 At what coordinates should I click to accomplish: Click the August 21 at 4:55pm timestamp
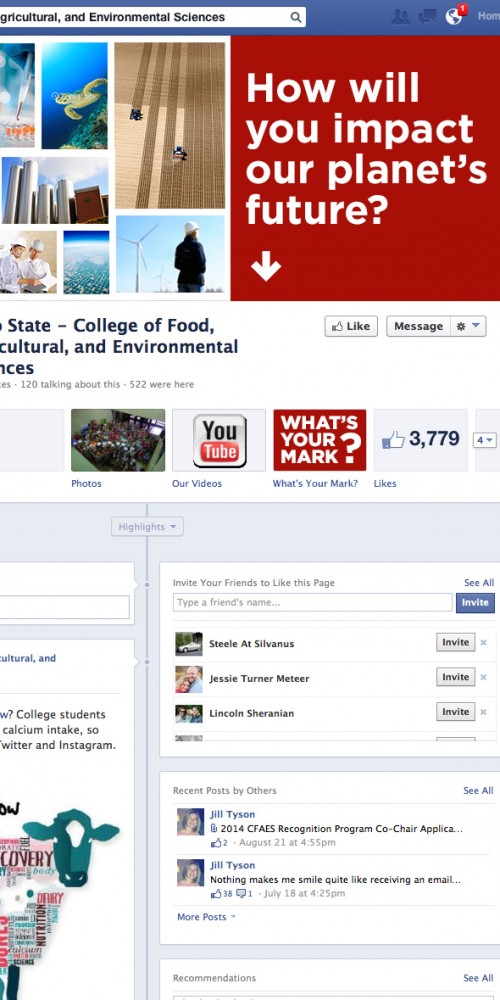point(288,842)
